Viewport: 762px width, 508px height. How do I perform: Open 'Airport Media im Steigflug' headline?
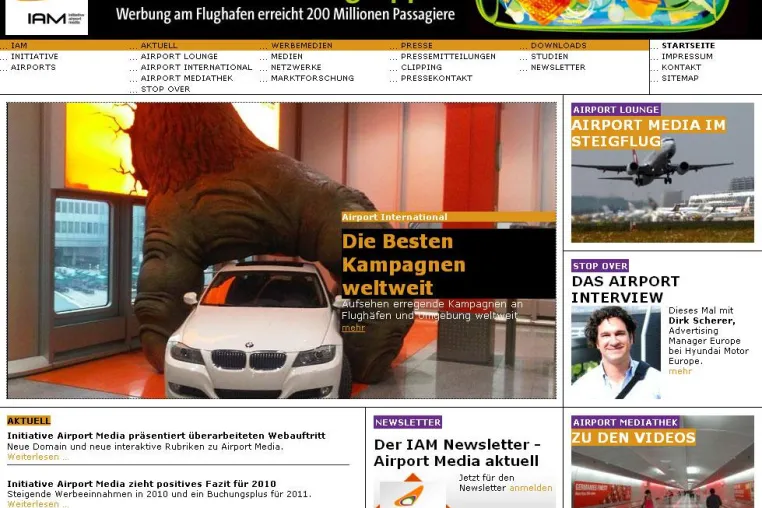648,133
